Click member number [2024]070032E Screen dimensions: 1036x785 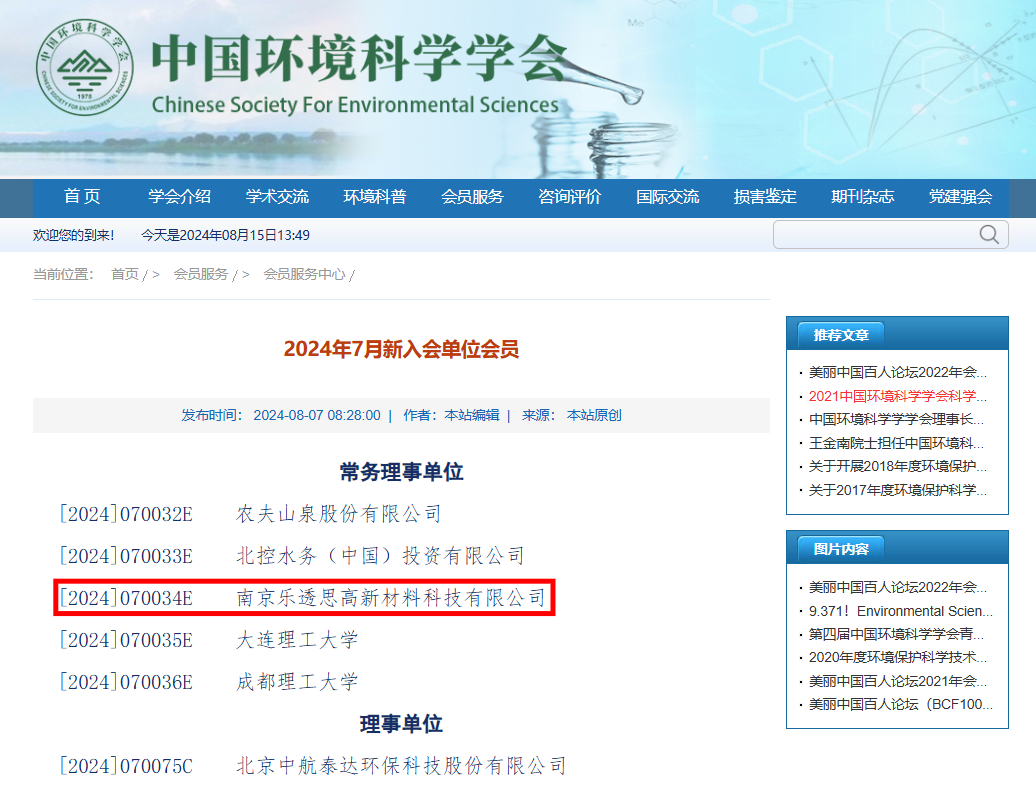coord(126,514)
